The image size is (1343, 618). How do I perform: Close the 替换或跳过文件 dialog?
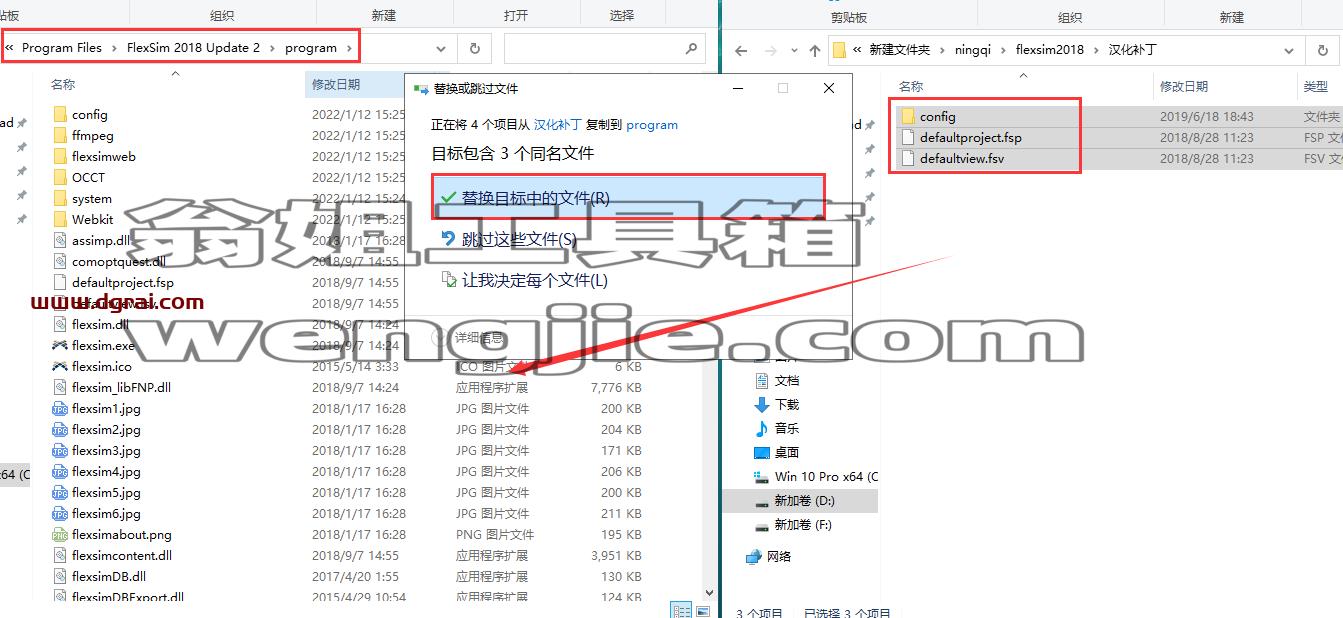pyautogui.click(x=829, y=88)
